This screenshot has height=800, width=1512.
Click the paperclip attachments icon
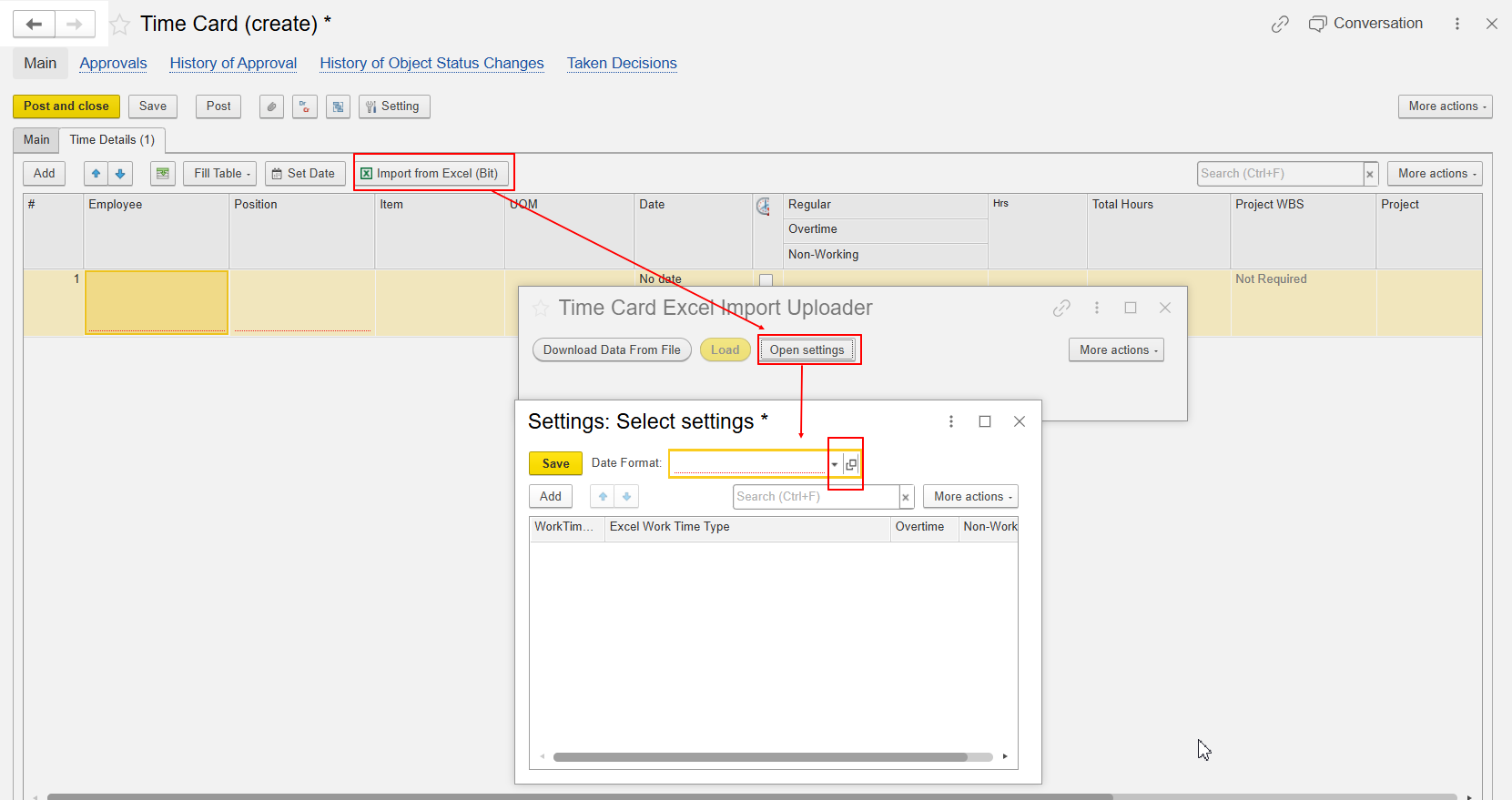coord(271,106)
